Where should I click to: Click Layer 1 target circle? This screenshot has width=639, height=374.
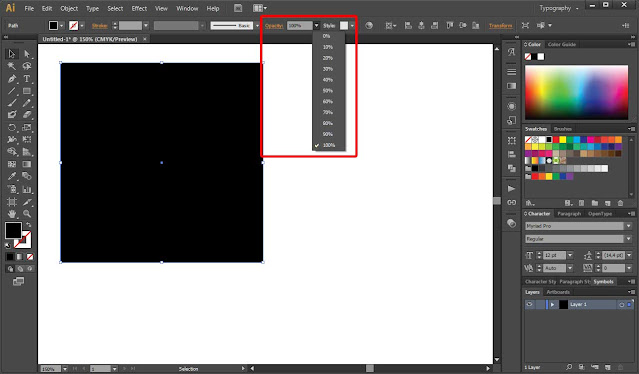621,305
